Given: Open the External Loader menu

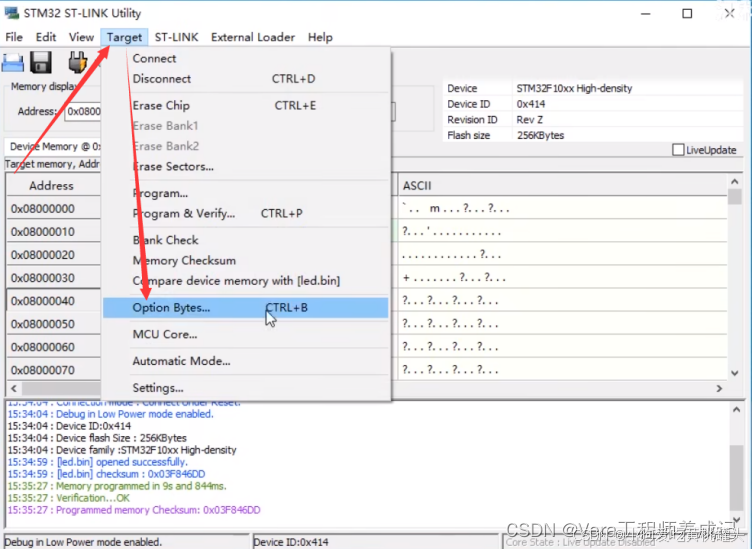Looking at the screenshot, I should [253, 37].
